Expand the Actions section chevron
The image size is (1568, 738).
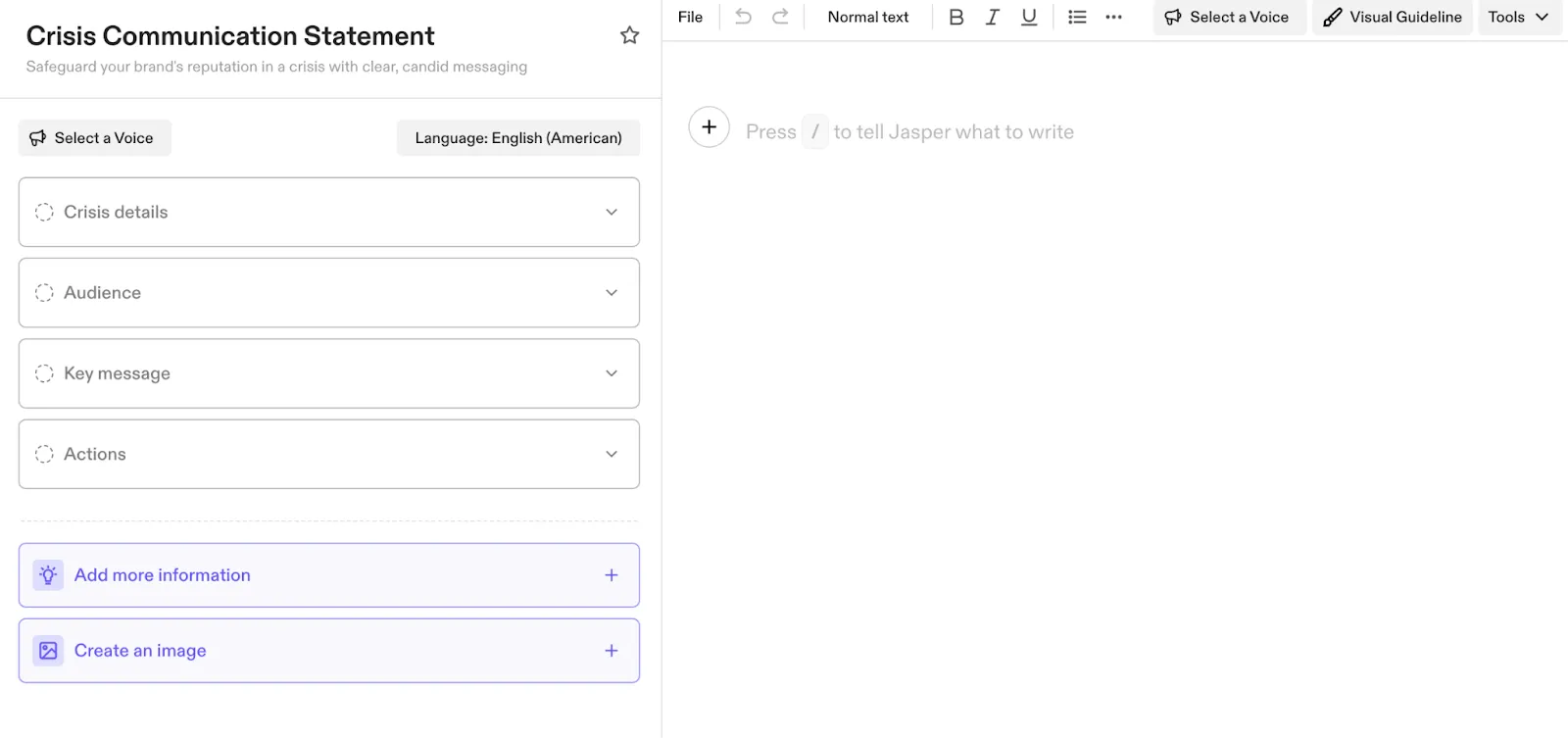612,454
